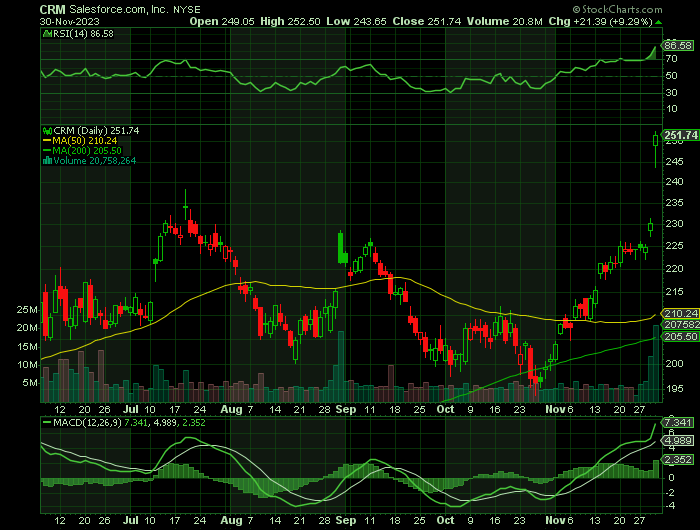Click the green dash marker before MACD(12,26,9)
This screenshot has height=530, width=700.
(x=47, y=422)
